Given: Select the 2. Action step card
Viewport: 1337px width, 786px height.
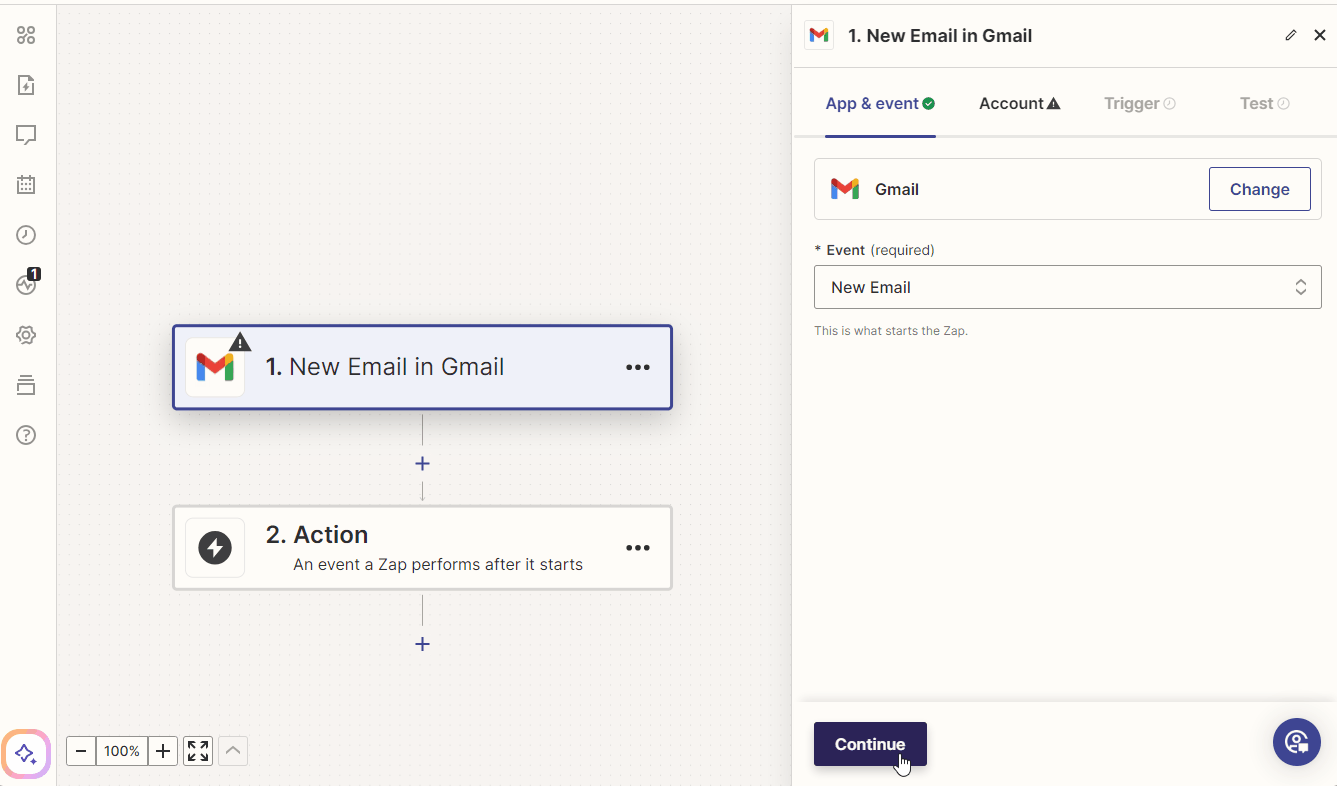Looking at the screenshot, I should tap(422, 548).
